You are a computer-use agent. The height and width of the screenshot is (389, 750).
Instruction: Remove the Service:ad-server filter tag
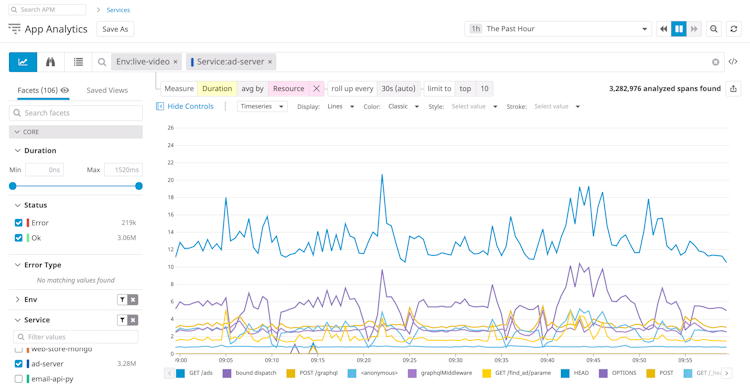point(270,62)
